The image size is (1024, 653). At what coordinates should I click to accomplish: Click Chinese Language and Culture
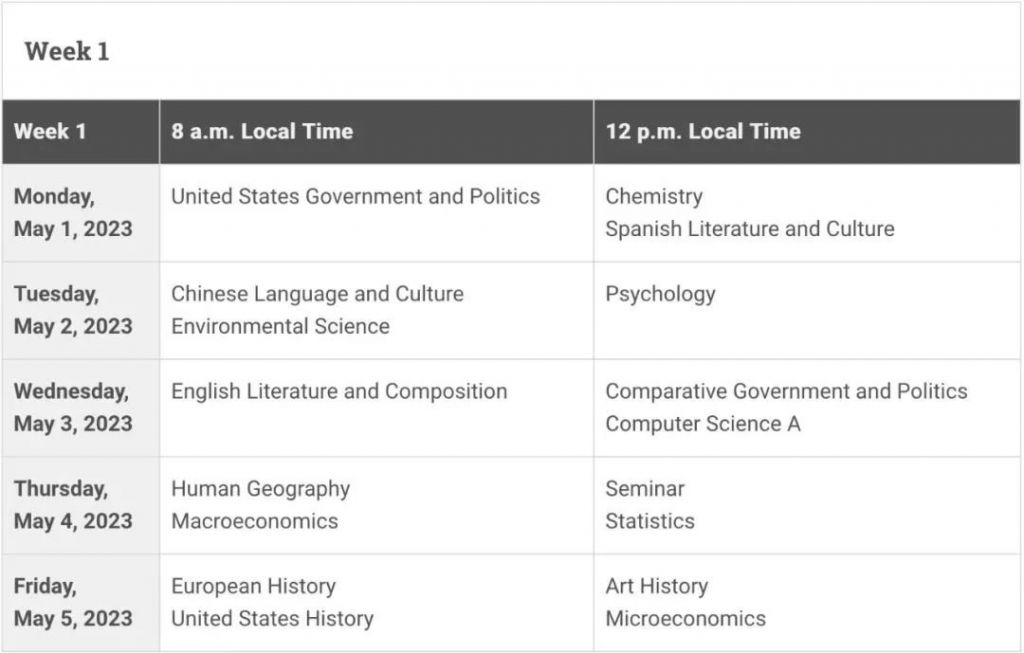coord(317,294)
